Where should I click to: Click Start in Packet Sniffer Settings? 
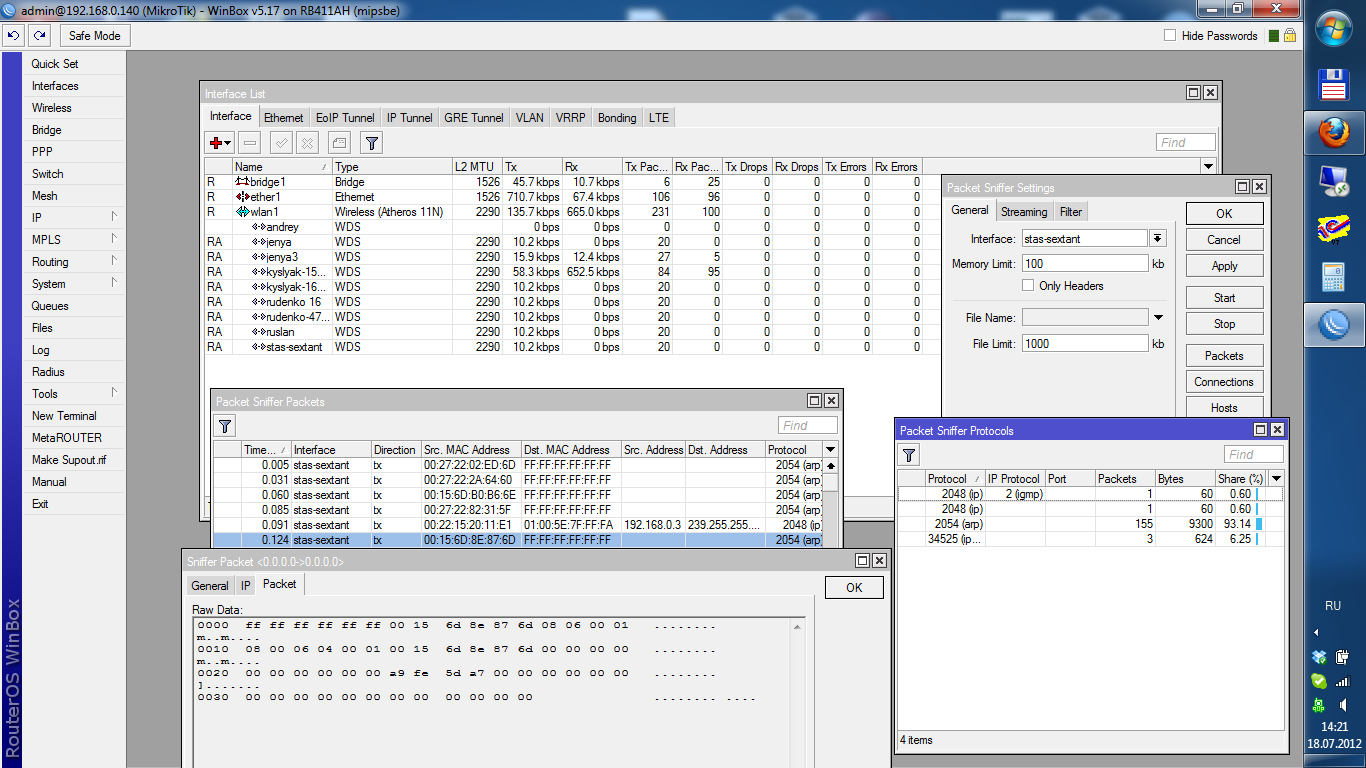click(1224, 298)
